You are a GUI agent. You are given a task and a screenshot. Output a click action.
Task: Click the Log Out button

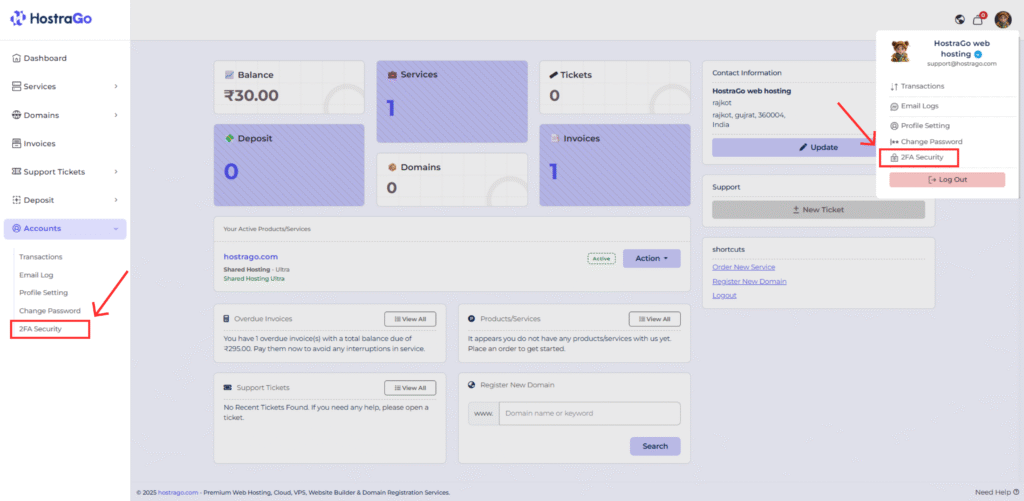(947, 180)
